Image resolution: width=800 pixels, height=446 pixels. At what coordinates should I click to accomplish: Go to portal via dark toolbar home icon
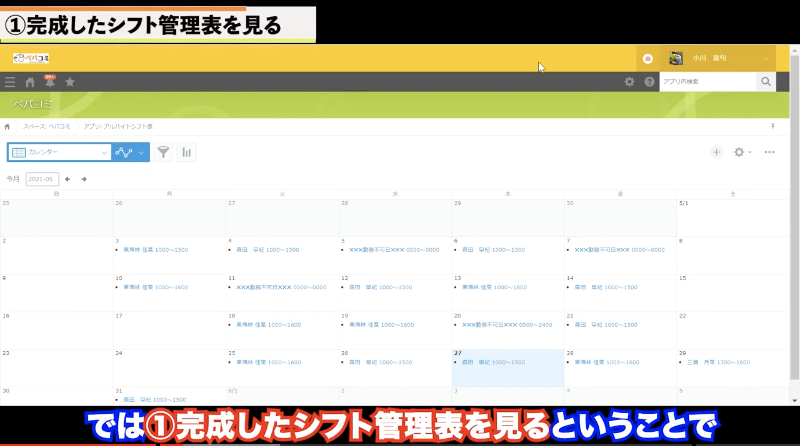click(x=30, y=82)
